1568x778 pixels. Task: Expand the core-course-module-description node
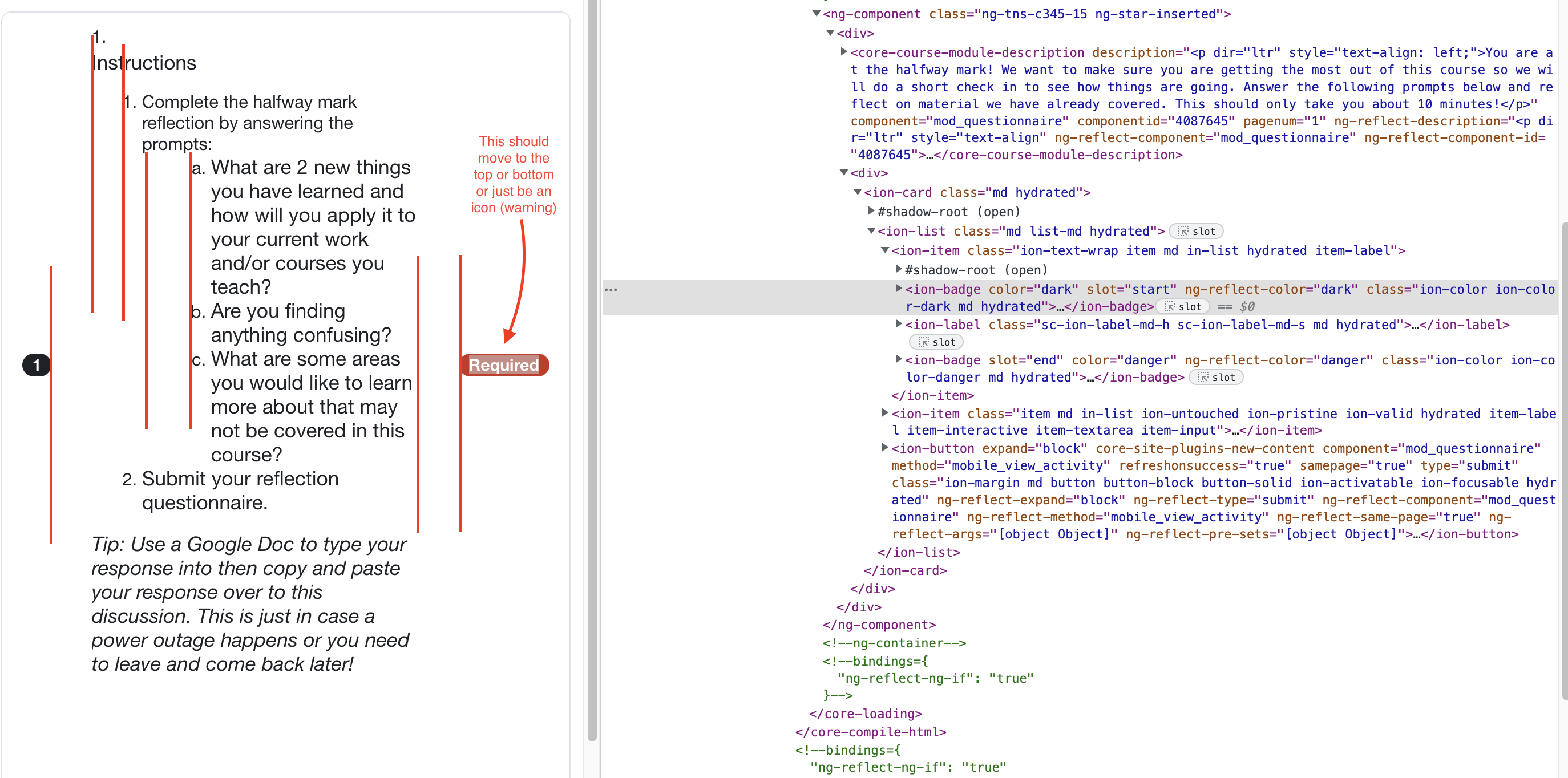pos(844,52)
